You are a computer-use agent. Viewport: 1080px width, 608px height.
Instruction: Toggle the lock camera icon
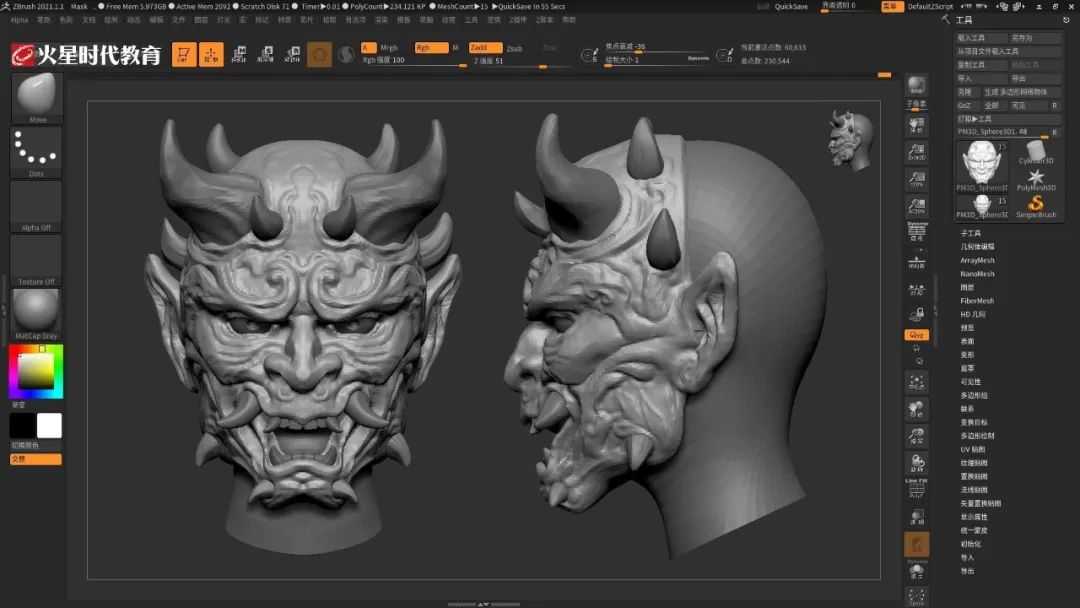[x=916, y=315]
